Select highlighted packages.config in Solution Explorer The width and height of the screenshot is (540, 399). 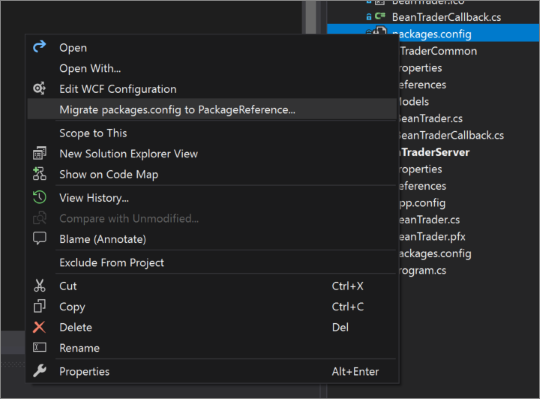click(432, 34)
